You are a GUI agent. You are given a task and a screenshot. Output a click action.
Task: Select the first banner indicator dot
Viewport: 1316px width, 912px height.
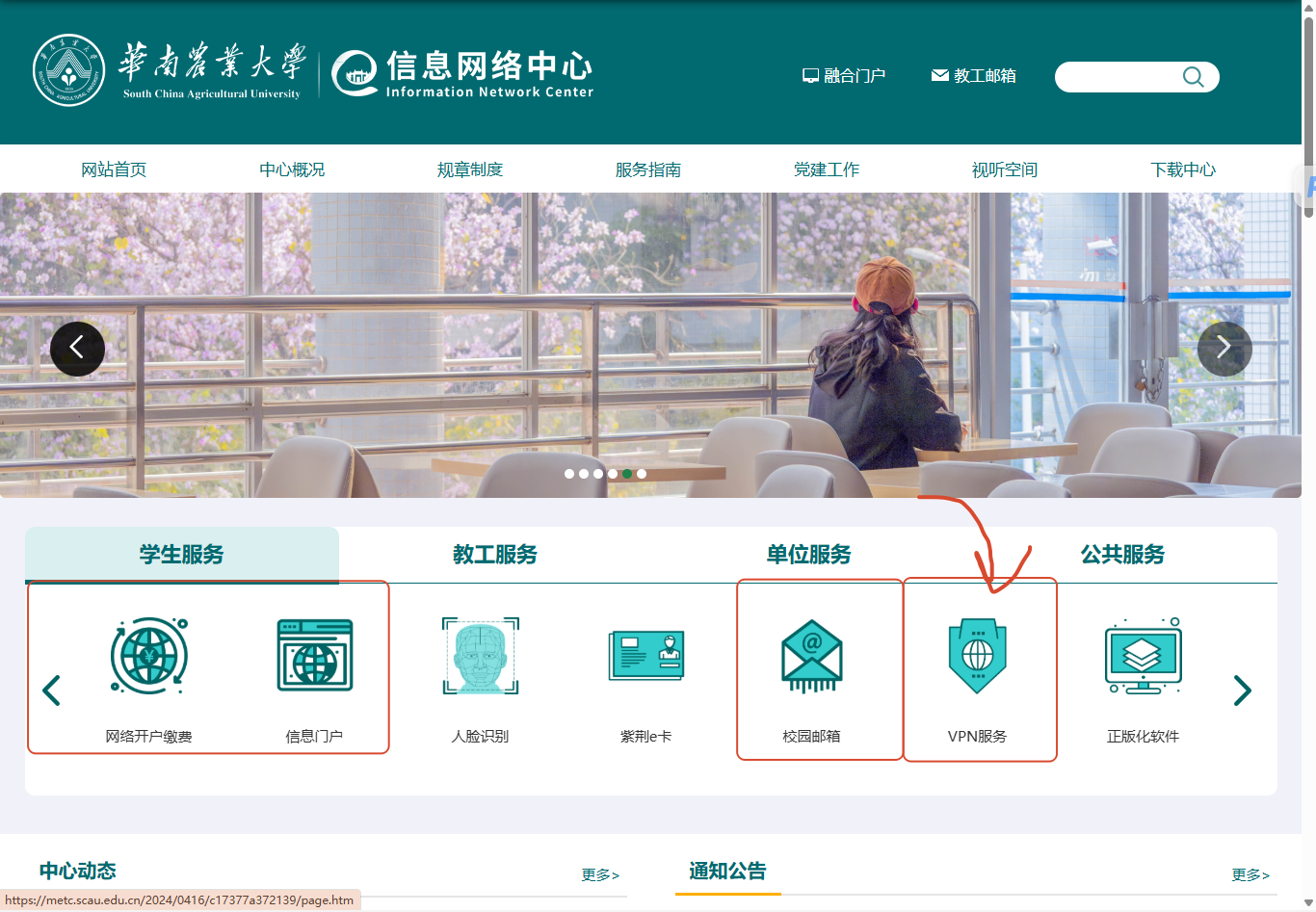[x=569, y=474]
